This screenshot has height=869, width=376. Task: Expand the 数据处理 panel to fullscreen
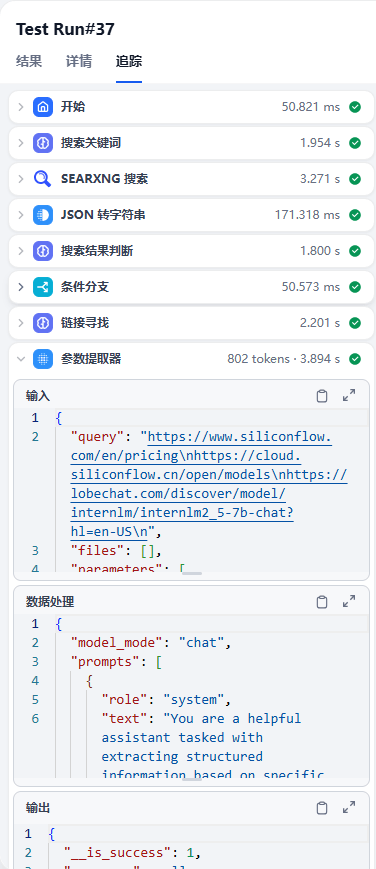tap(349, 602)
